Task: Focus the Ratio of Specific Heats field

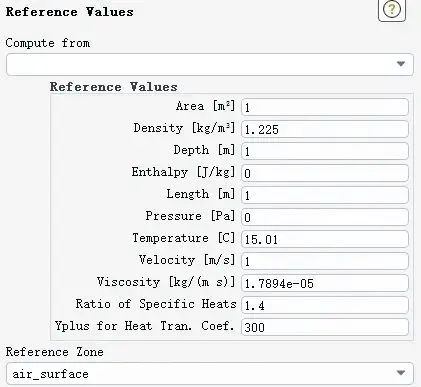Action: pyautogui.click(x=325, y=305)
